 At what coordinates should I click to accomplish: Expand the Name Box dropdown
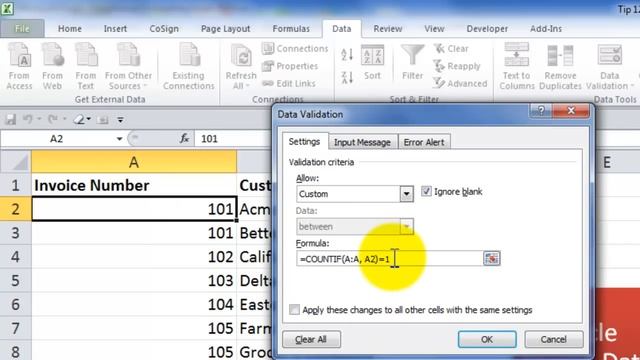coord(119,139)
